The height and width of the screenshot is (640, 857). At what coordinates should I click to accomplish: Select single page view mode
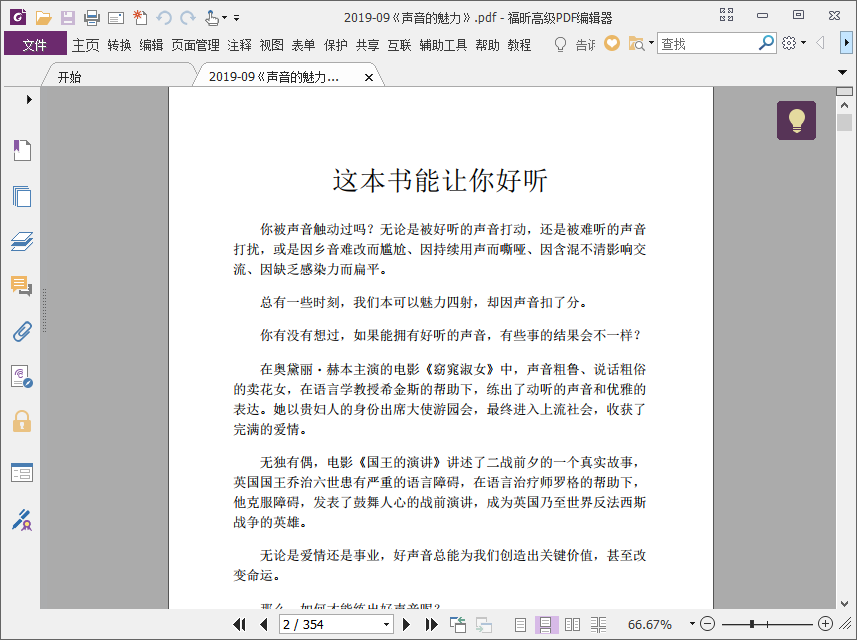pos(520,624)
